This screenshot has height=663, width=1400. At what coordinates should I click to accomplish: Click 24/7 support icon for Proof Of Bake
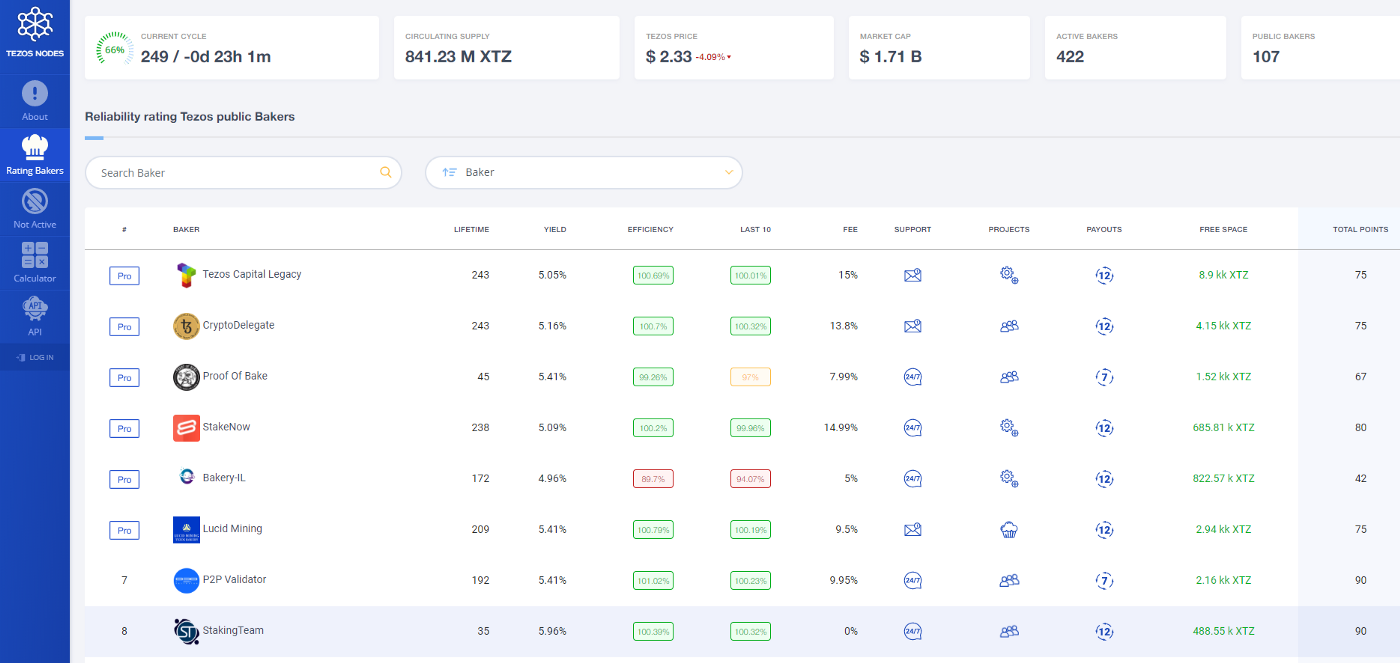(912, 377)
